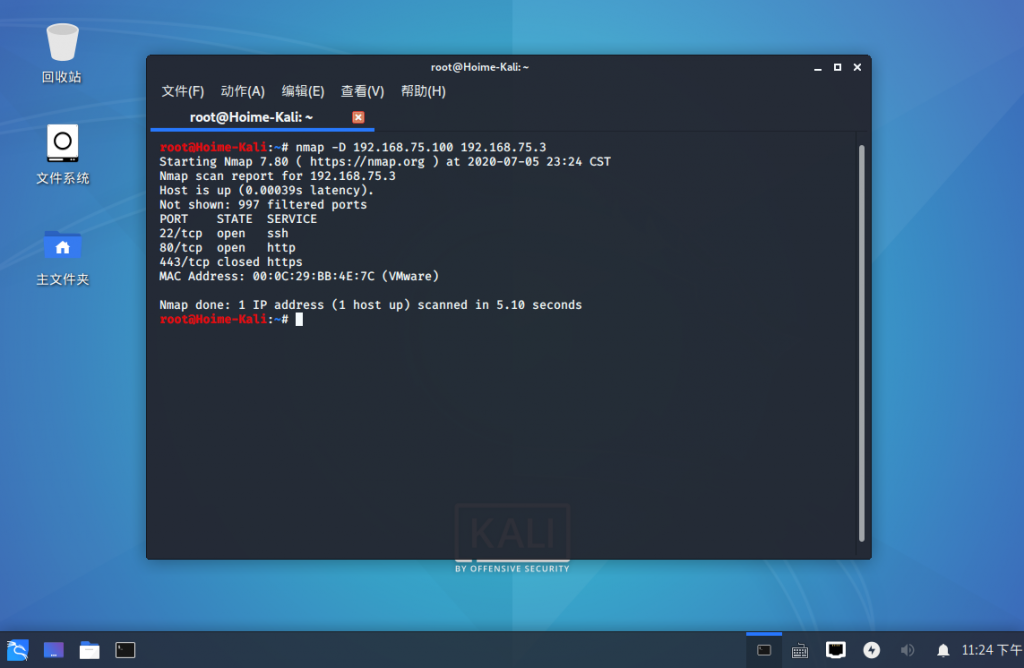Click the PORT STATE SERVICE header line
The image size is (1024, 668).
238,219
